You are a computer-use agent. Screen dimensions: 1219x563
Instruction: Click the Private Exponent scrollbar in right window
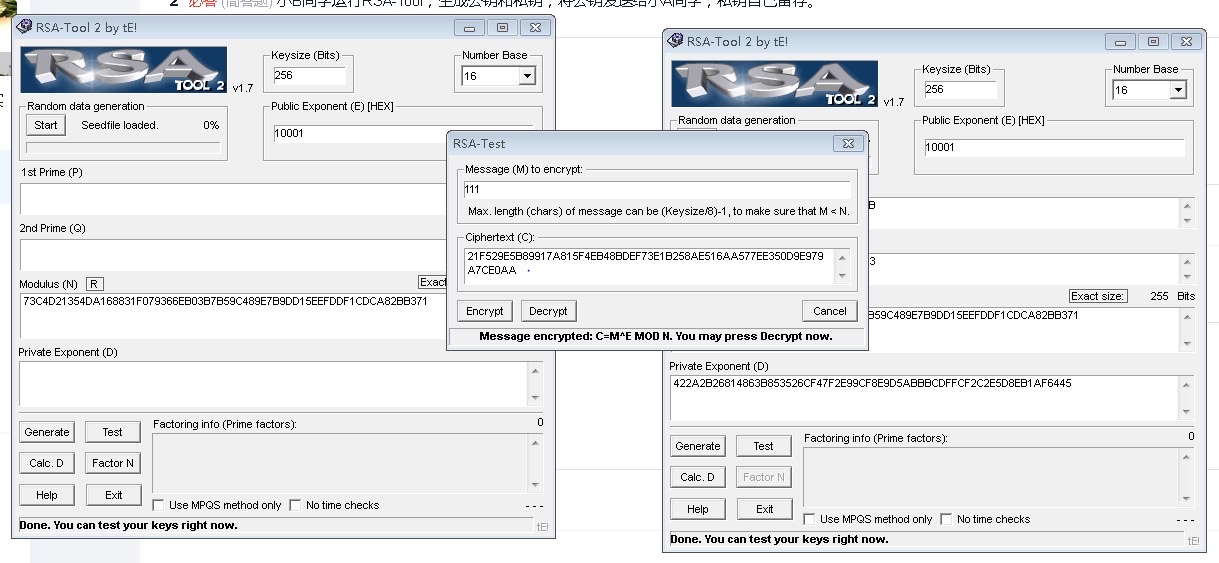[1187, 398]
